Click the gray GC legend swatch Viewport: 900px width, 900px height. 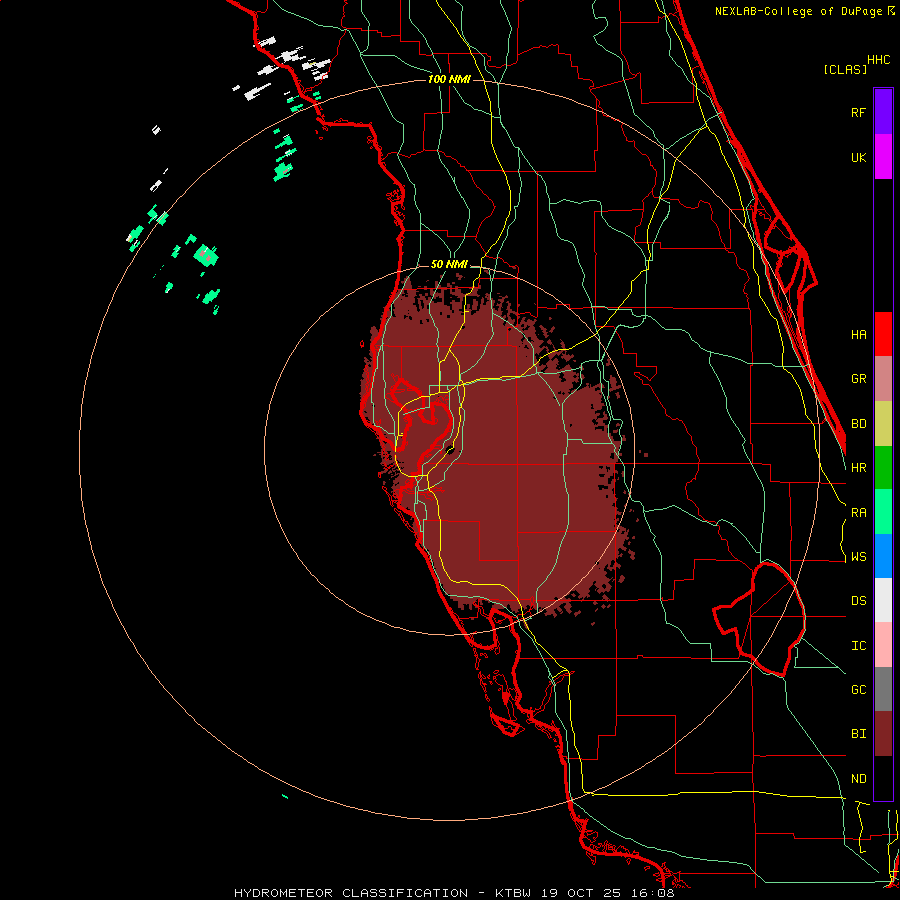[883, 689]
